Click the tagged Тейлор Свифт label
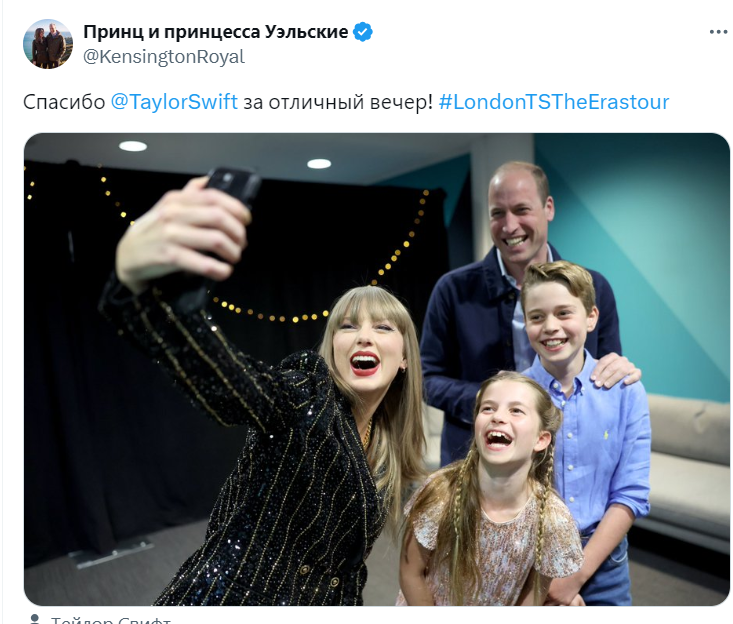The height and width of the screenshot is (624, 733). pos(111,620)
